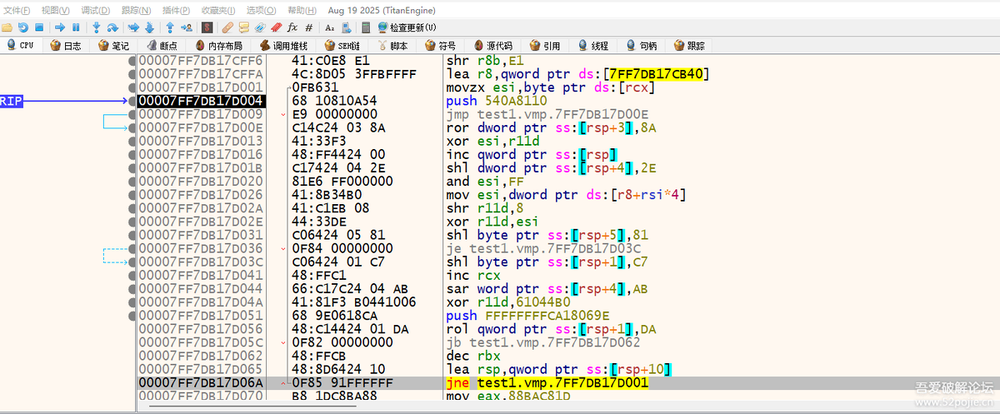This screenshot has height=414, width=1000.
Task: Restart the debuggee using the restart icon
Action: point(23,27)
